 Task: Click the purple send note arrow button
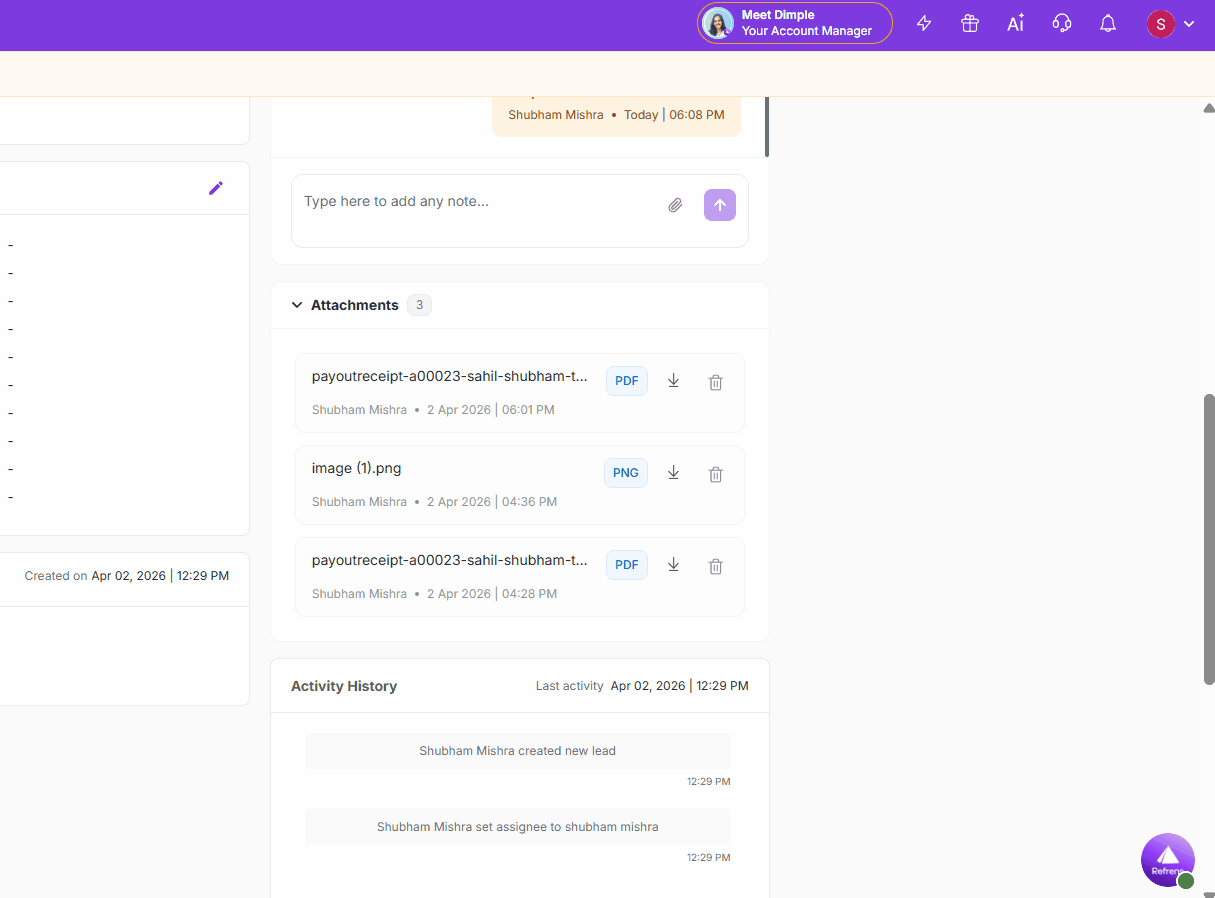tap(720, 205)
